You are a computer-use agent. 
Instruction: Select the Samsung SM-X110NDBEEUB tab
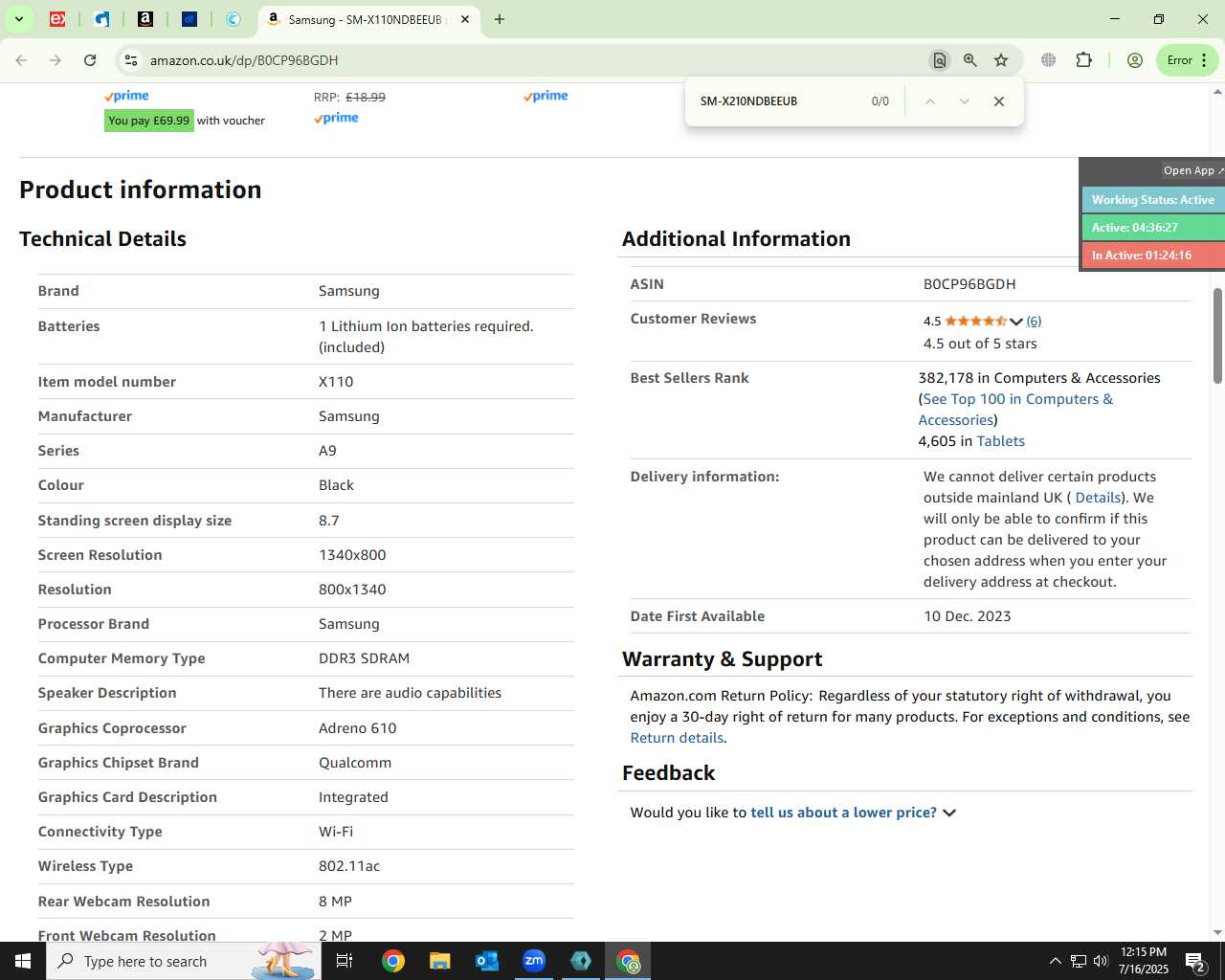(368, 19)
